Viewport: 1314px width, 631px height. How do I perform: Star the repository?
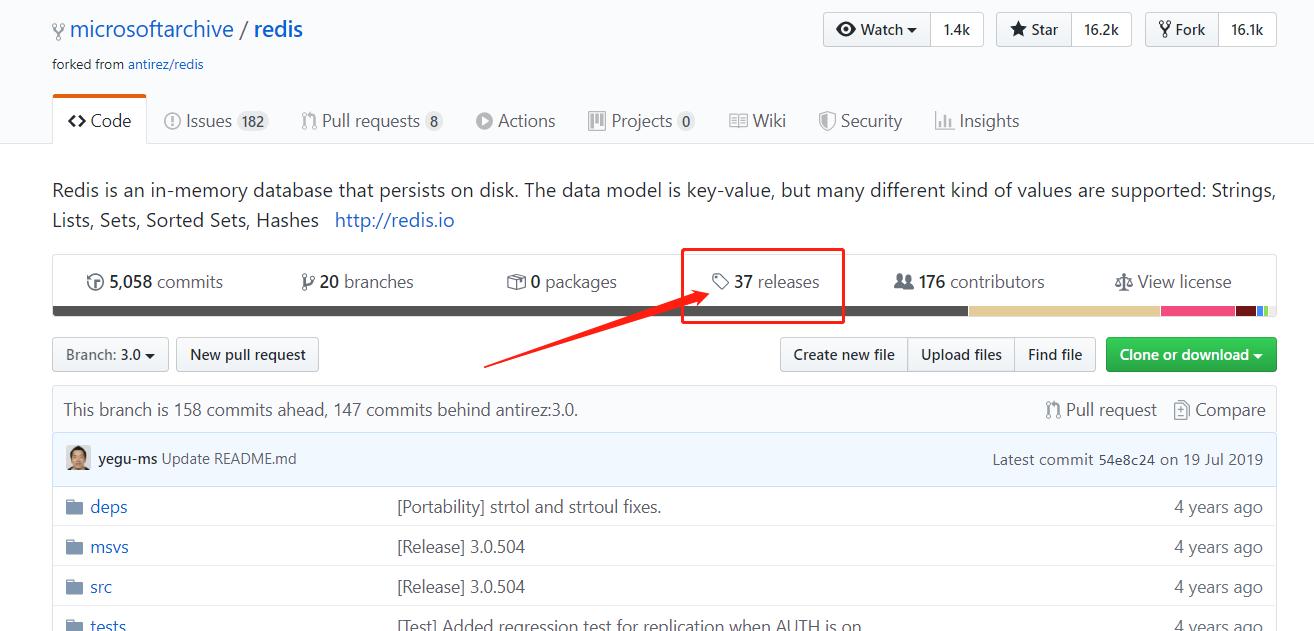point(1034,29)
